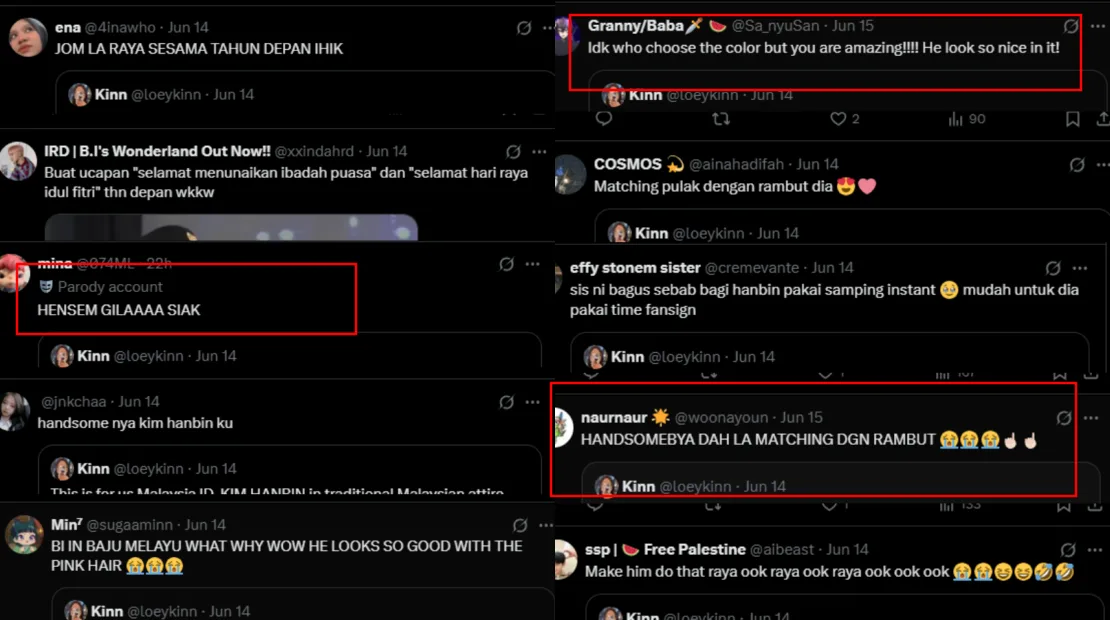Open view analytics showing 90 views
Screen dimensions: 1110x620
pos(967,119)
